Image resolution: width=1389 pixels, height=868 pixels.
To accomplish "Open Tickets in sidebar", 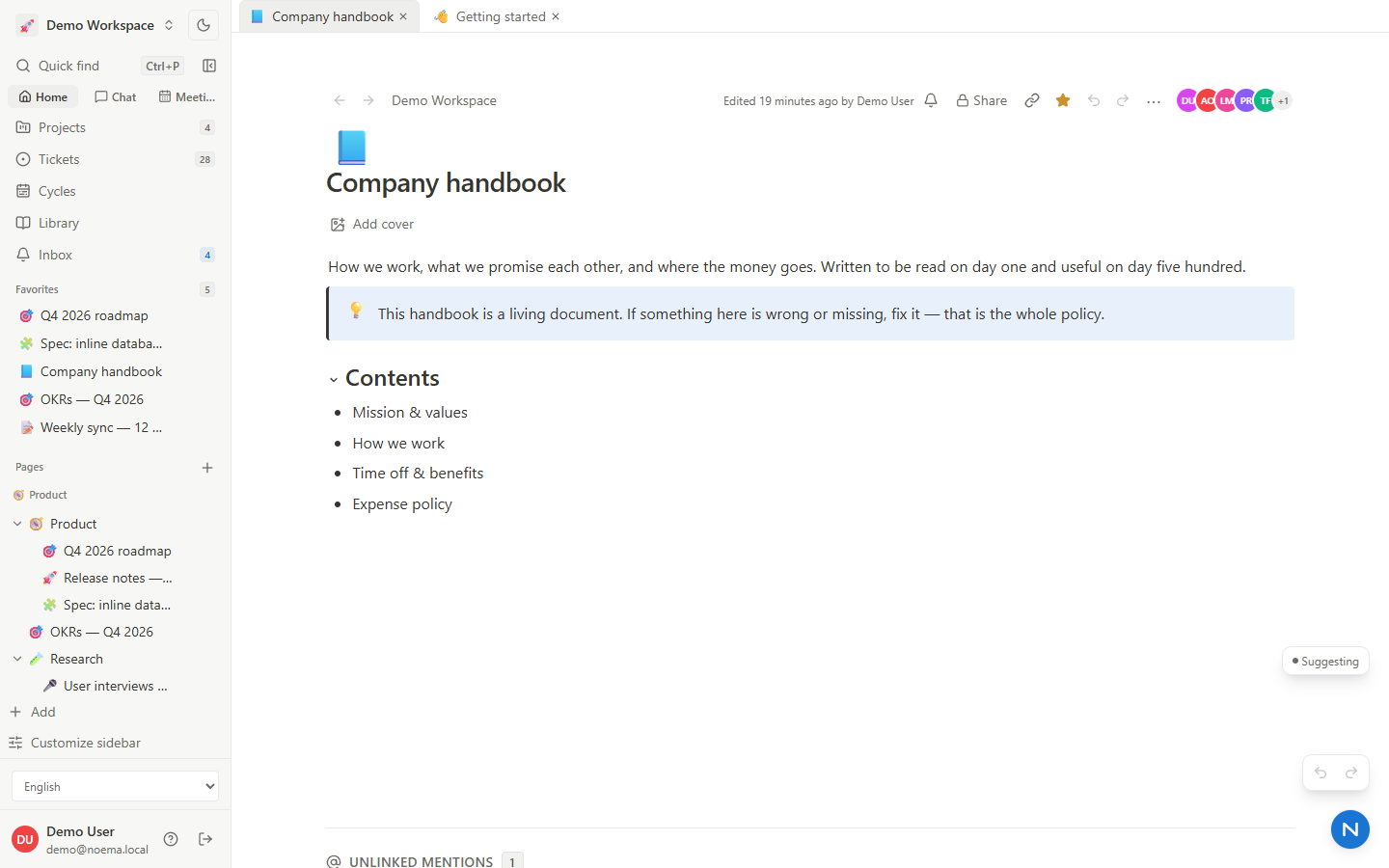I will [x=115, y=159].
